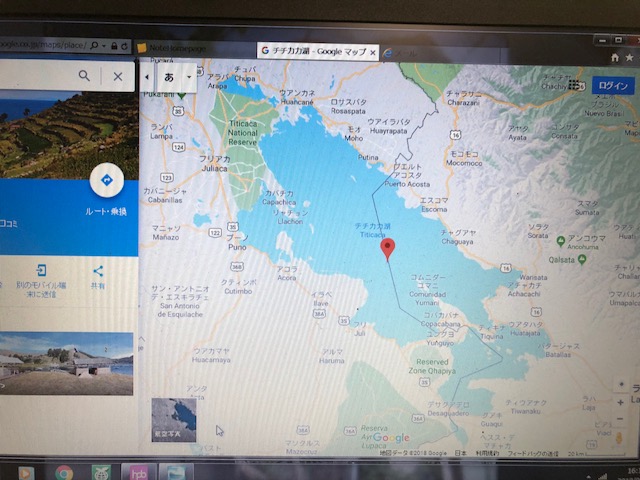This screenshot has width=640, height=480.
Task: Zoom in with the plus button
Action: tap(620, 402)
